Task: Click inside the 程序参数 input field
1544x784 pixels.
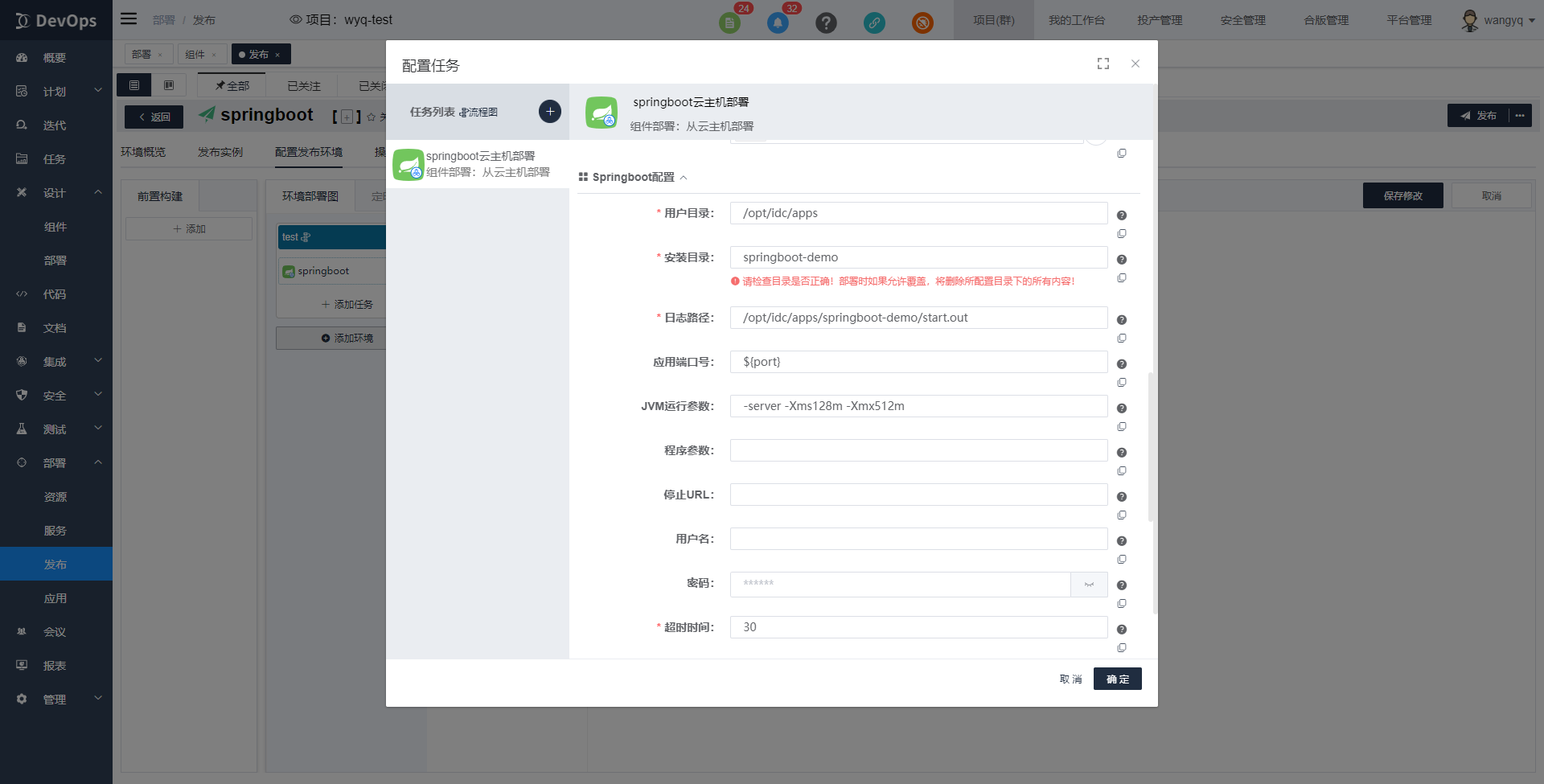Action: pos(918,450)
